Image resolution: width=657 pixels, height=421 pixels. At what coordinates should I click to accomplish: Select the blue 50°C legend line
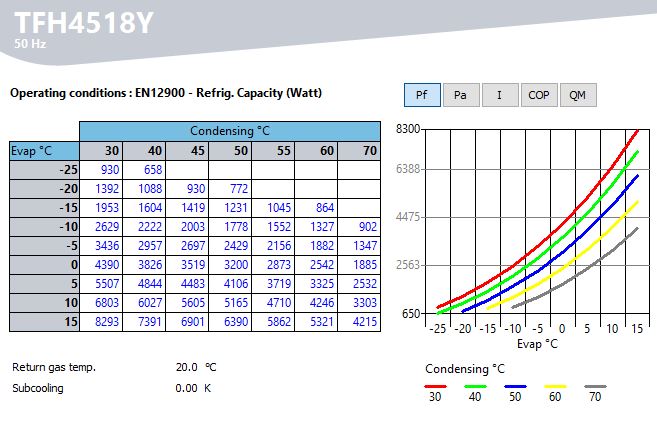[516, 386]
